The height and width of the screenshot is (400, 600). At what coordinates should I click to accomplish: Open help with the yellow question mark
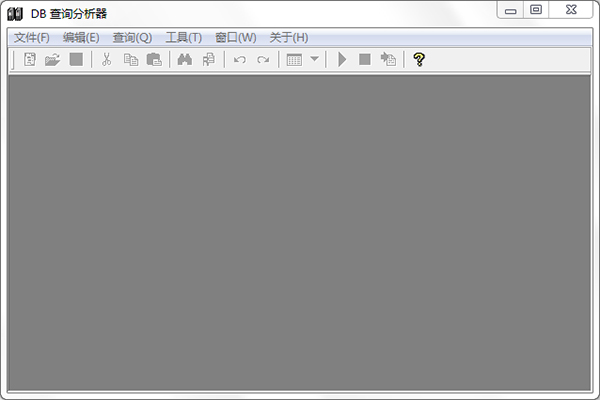pyautogui.click(x=419, y=60)
